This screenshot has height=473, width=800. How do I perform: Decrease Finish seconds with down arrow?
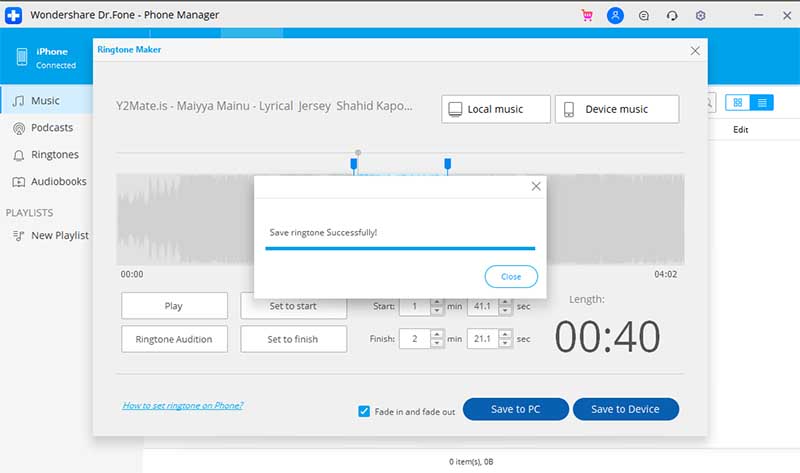pos(505,343)
